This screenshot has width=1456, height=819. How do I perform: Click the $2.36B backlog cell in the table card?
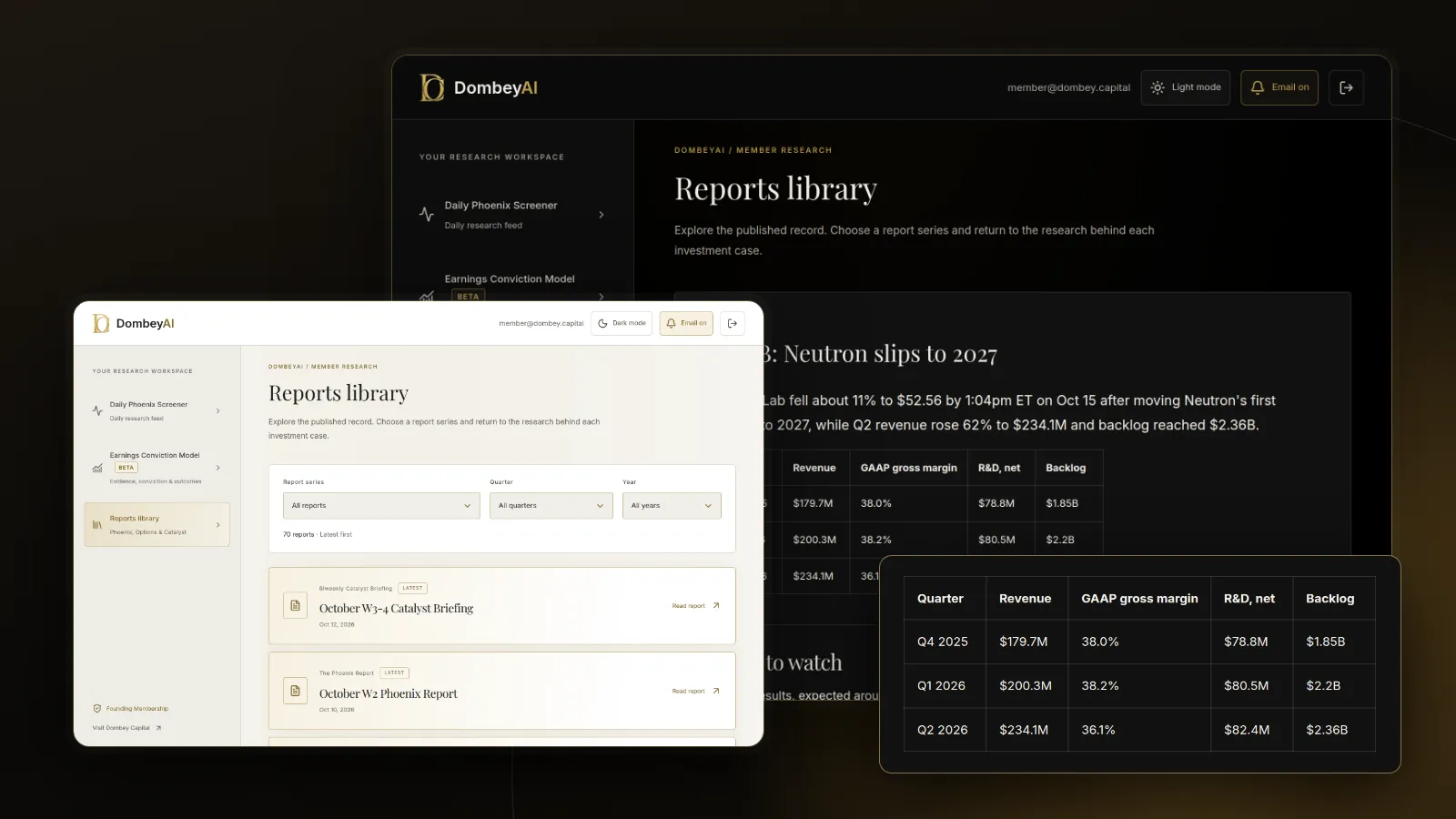[x=1334, y=730]
